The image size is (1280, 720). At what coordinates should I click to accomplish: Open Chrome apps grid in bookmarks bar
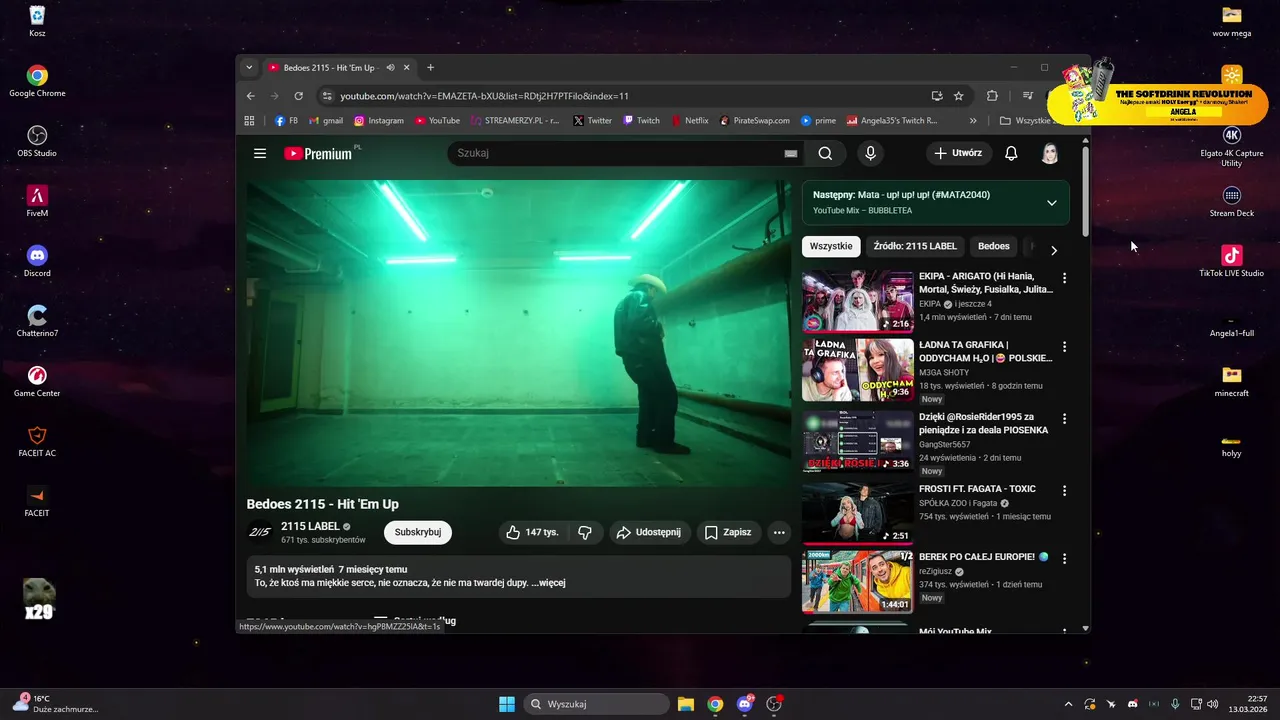click(x=250, y=121)
